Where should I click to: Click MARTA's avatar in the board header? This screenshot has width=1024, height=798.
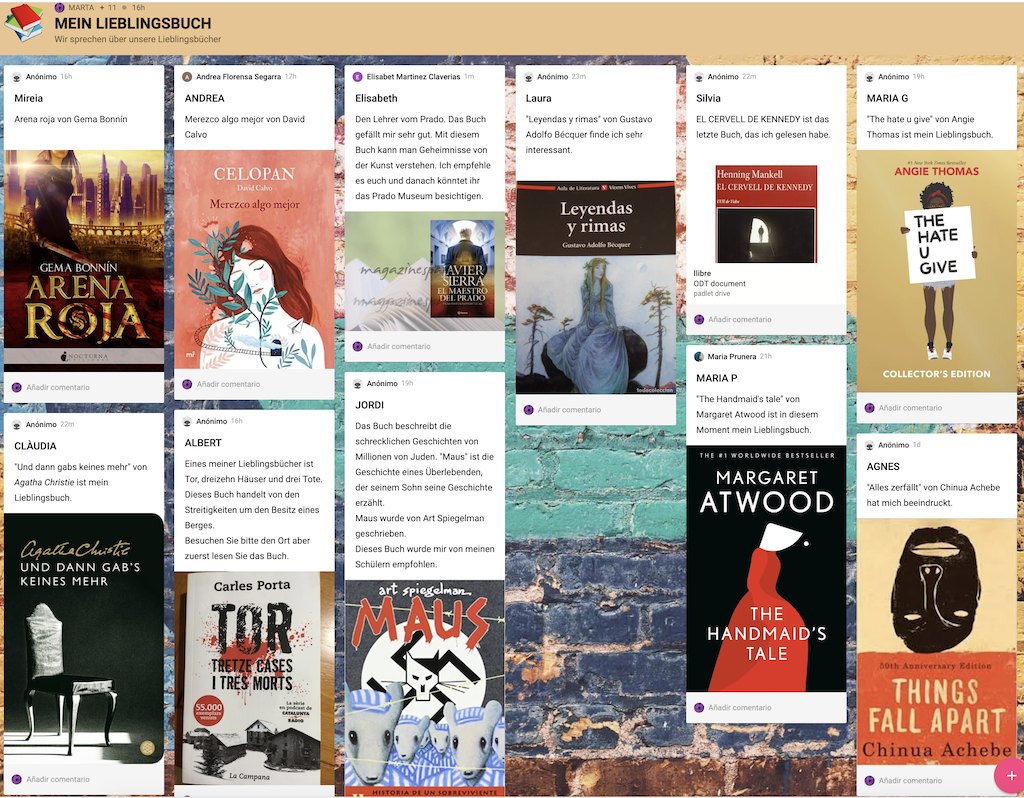(x=59, y=7)
